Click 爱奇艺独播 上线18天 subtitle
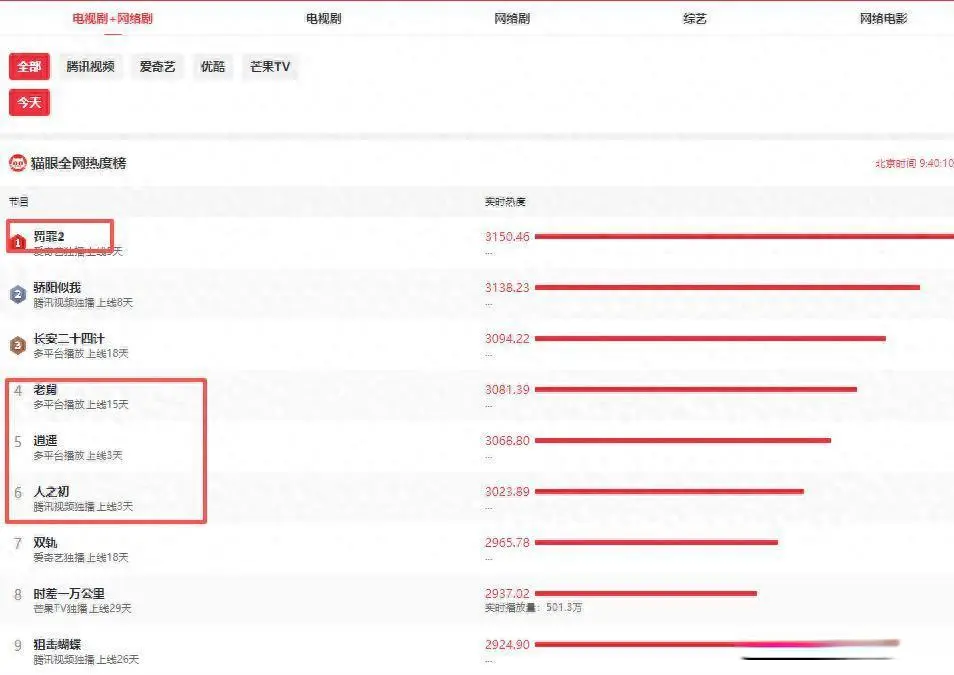The height and width of the screenshot is (675, 954). pos(81,558)
